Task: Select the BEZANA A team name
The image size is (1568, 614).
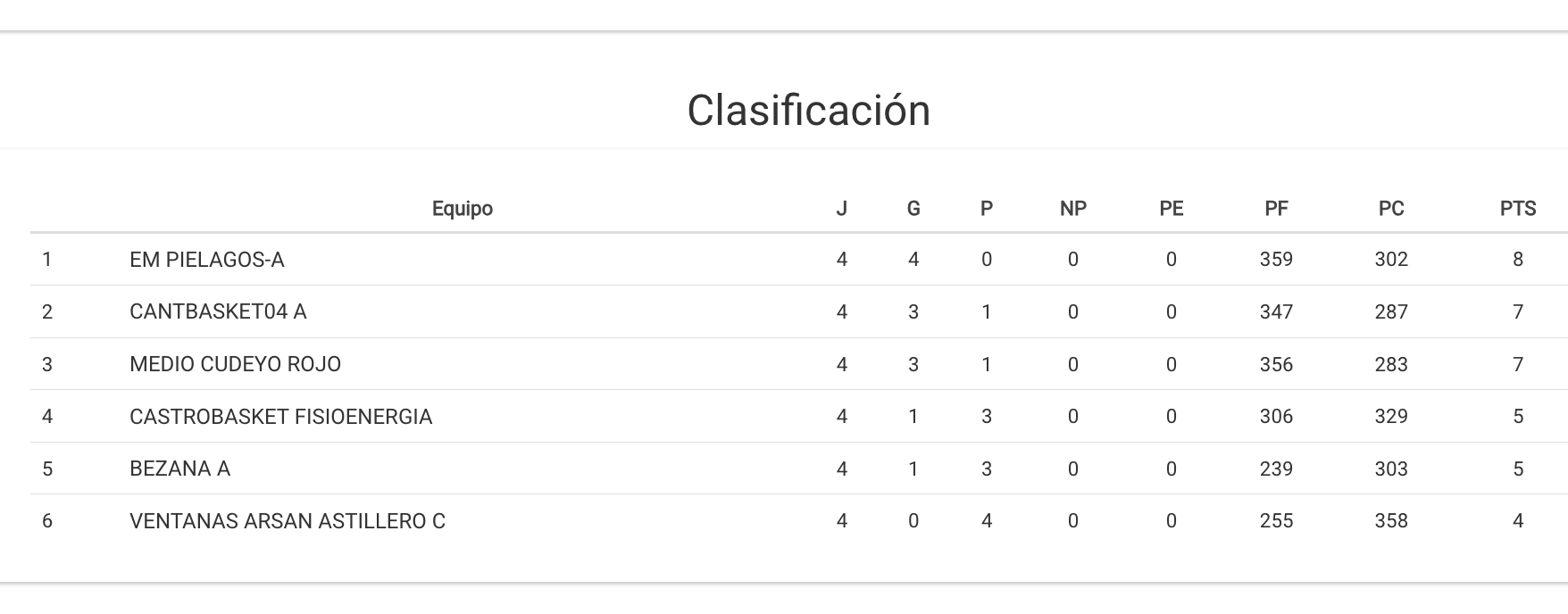Action: 179,469
